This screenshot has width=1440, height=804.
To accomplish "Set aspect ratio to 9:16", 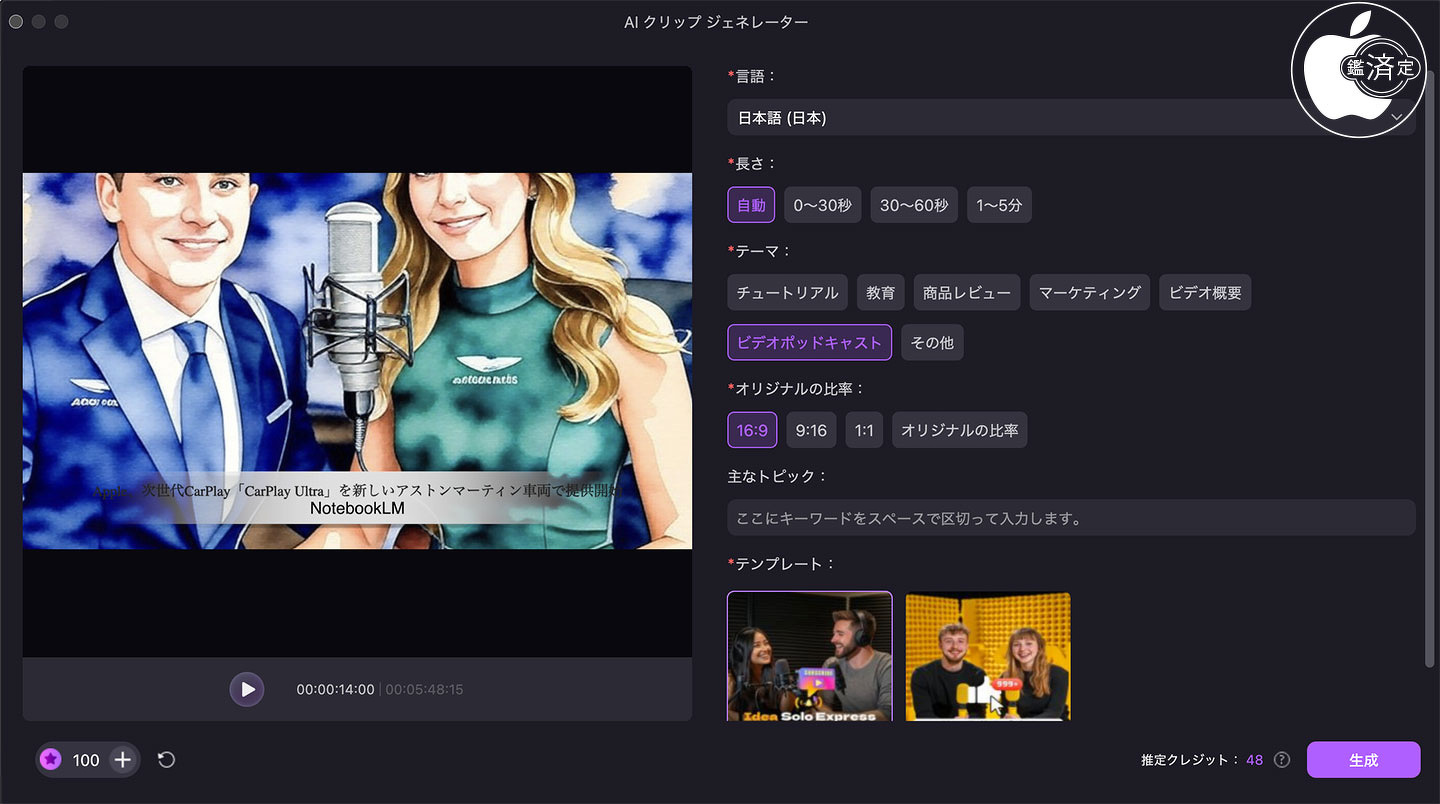I will coord(811,430).
